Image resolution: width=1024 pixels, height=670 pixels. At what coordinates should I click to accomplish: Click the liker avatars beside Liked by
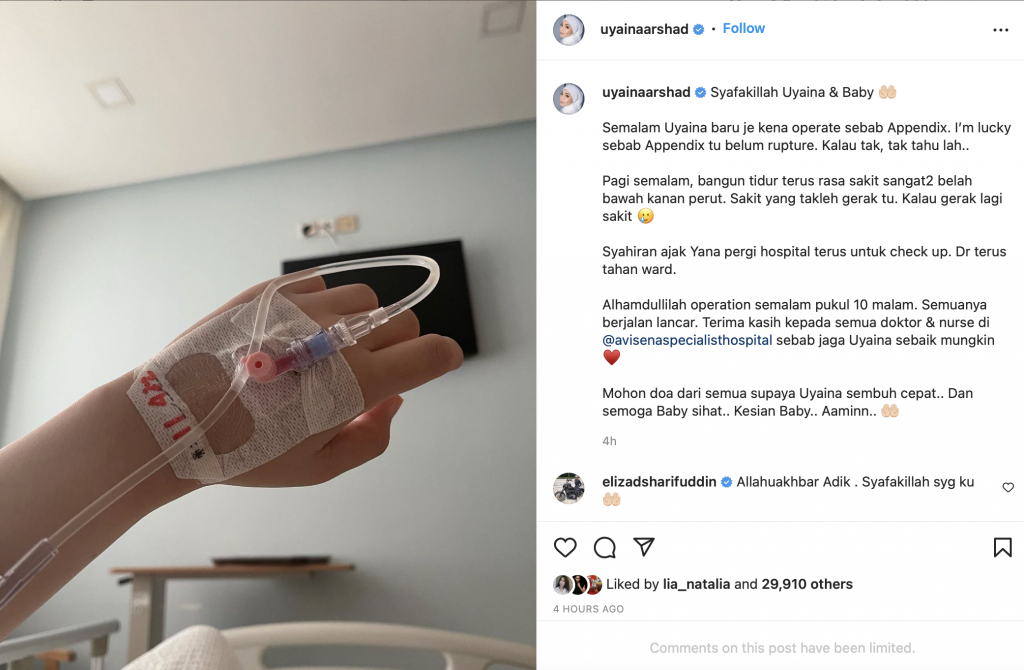coord(577,584)
